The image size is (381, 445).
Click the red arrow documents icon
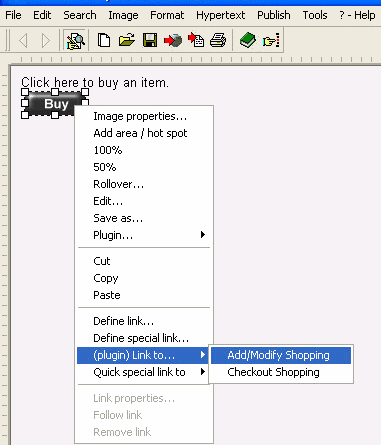coord(196,40)
